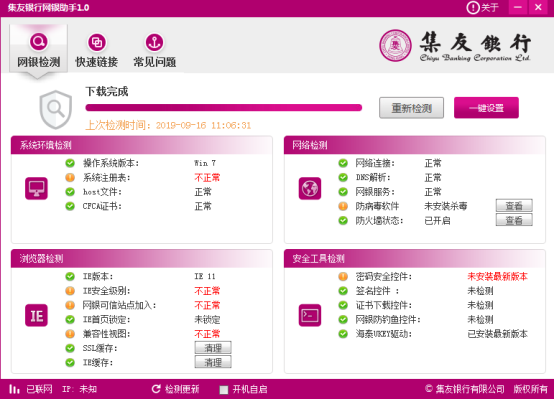This screenshot has width=554, height=400.
Task: Open the 网银检测 tab
Action: click(x=39, y=50)
